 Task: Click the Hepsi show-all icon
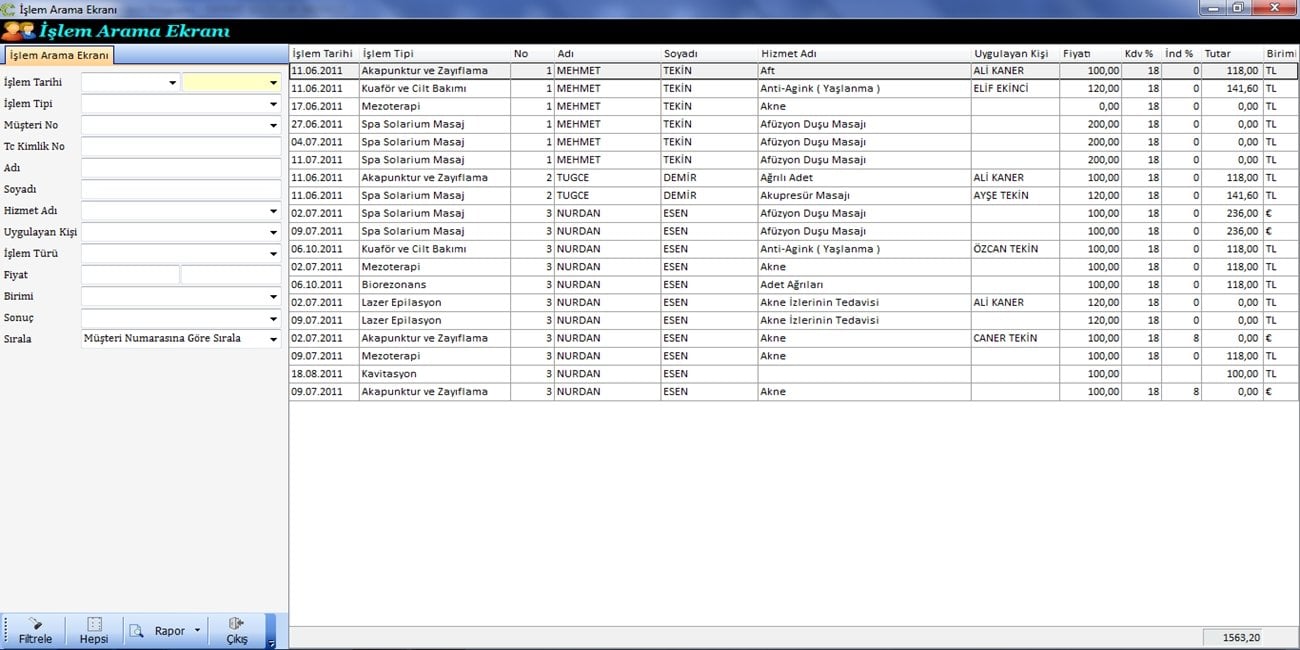point(94,623)
